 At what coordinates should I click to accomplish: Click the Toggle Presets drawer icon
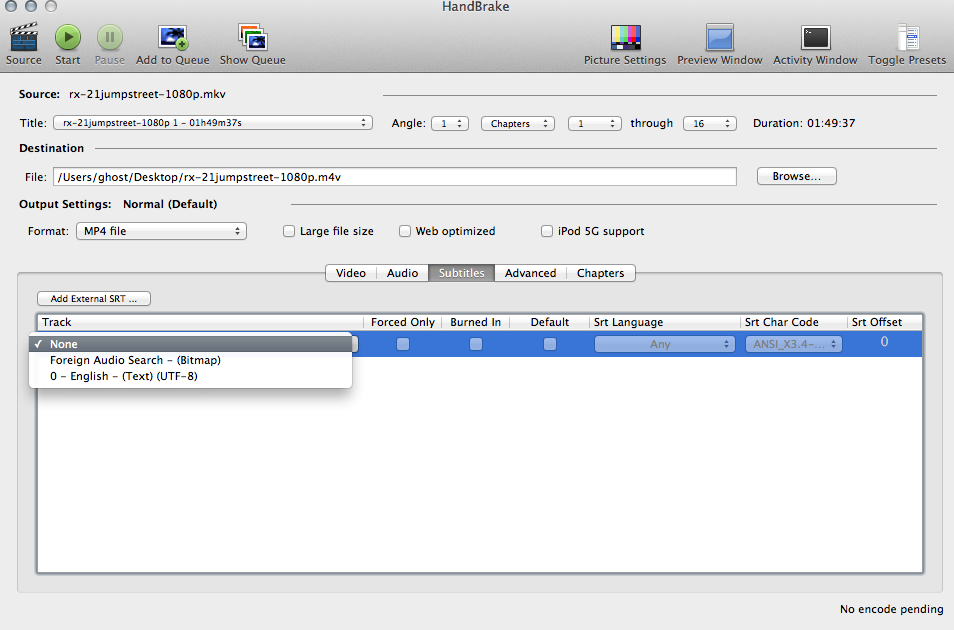pos(907,38)
